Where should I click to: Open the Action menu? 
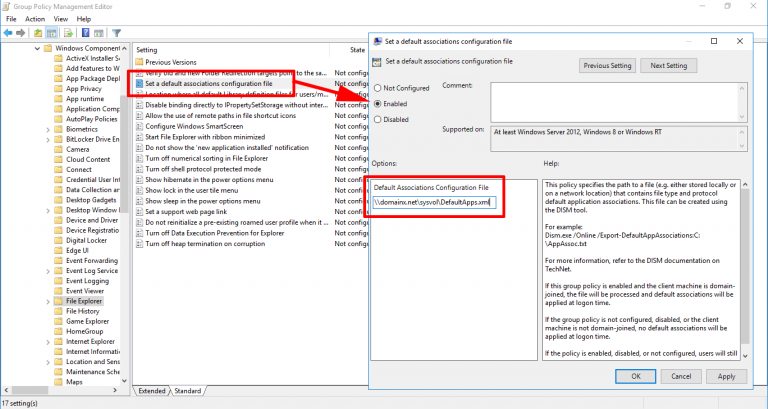[x=35, y=19]
